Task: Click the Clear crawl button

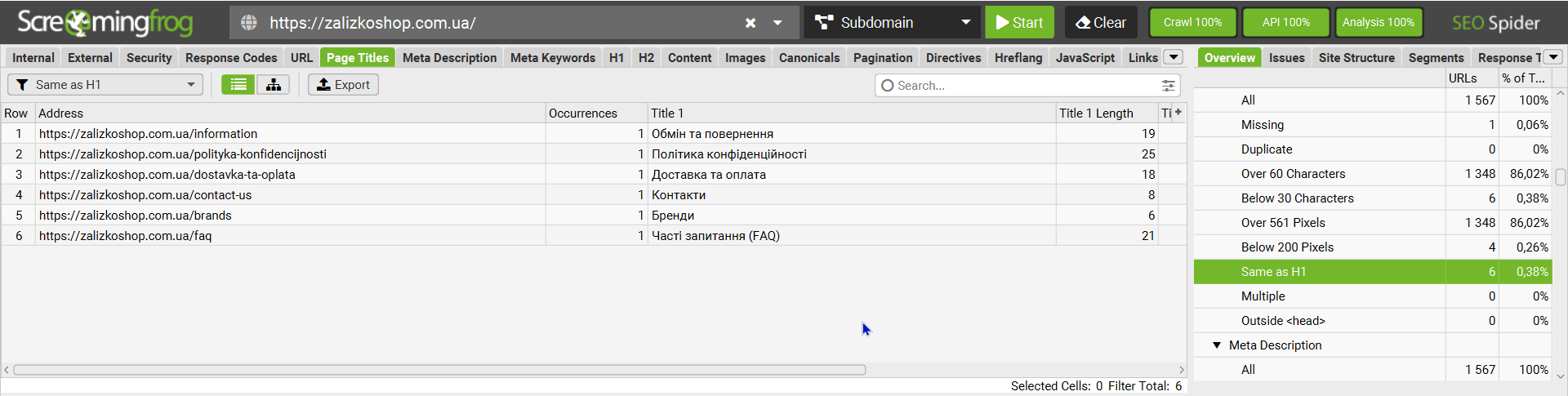Action: coord(1100,23)
